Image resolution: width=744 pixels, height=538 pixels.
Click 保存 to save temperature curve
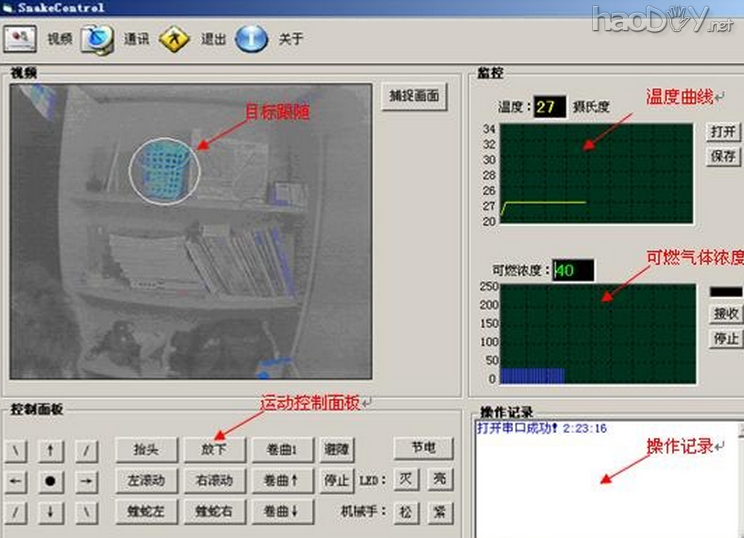click(x=724, y=157)
